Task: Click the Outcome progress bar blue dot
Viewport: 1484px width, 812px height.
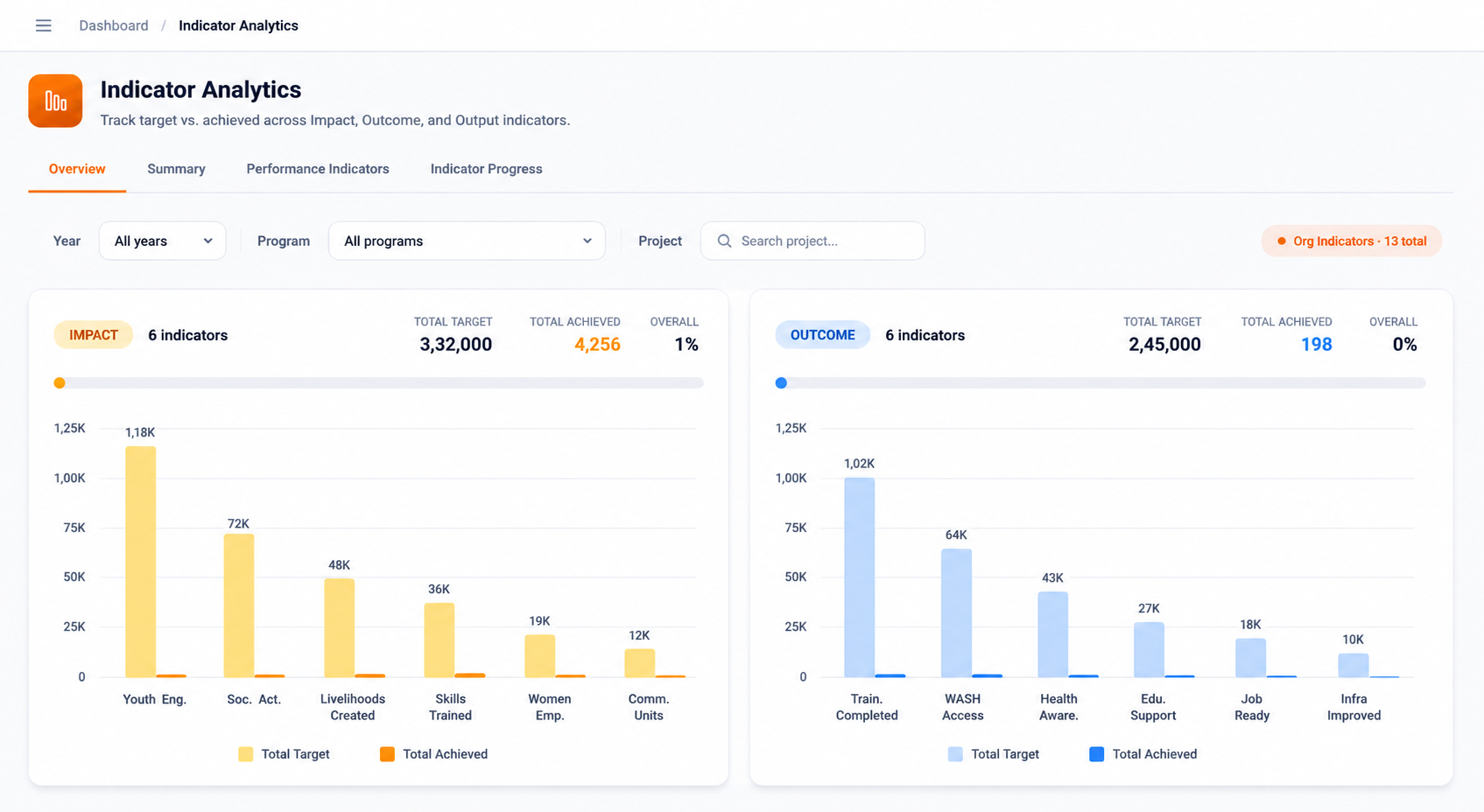Action: (x=781, y=383)
